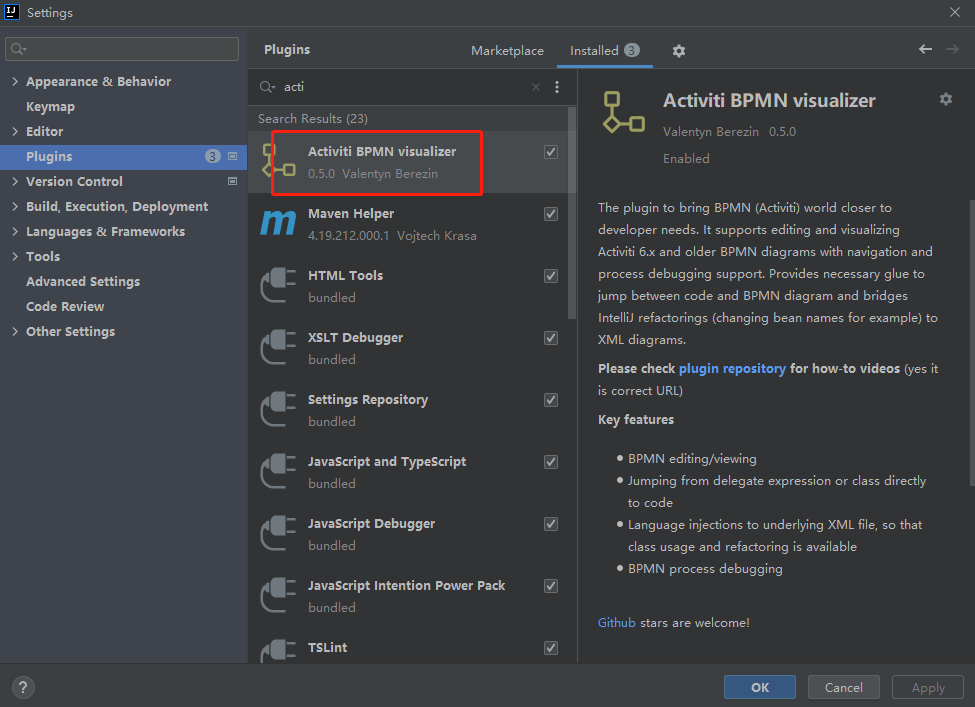Expand the Version Control node

click(15, 182)
